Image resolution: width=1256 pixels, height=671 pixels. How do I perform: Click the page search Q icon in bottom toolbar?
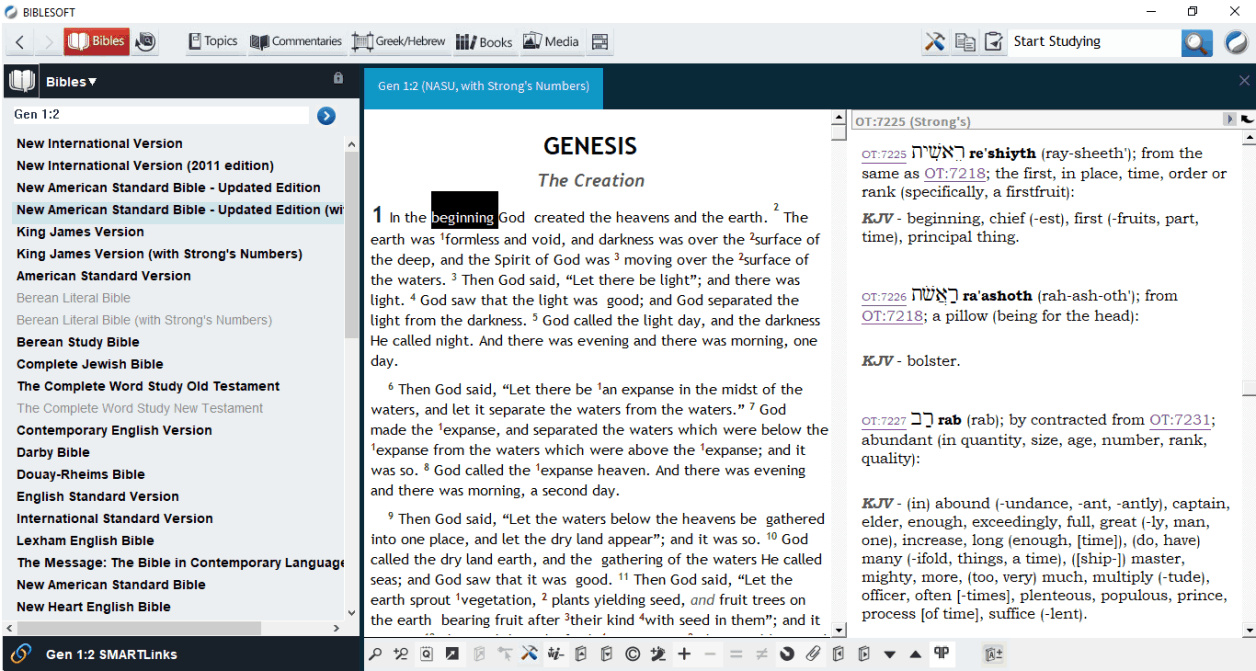[x=427, y=654]
